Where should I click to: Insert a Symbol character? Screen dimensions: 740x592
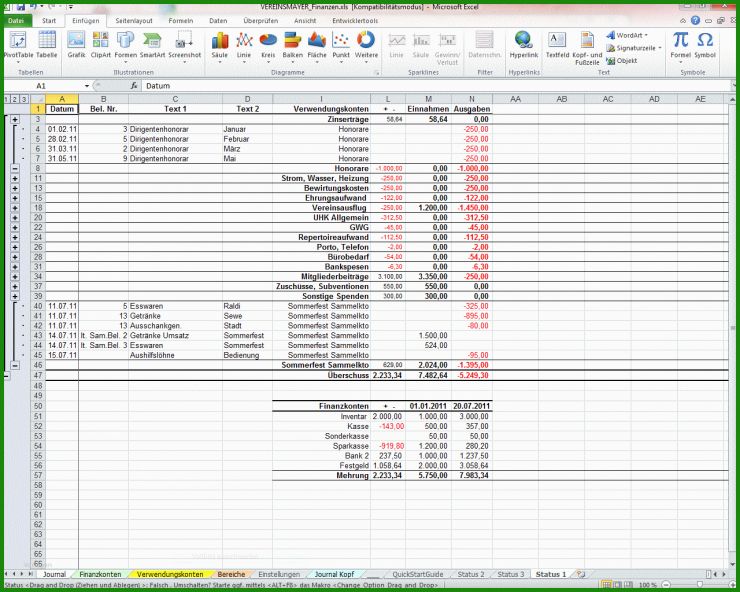click(705, 45)
